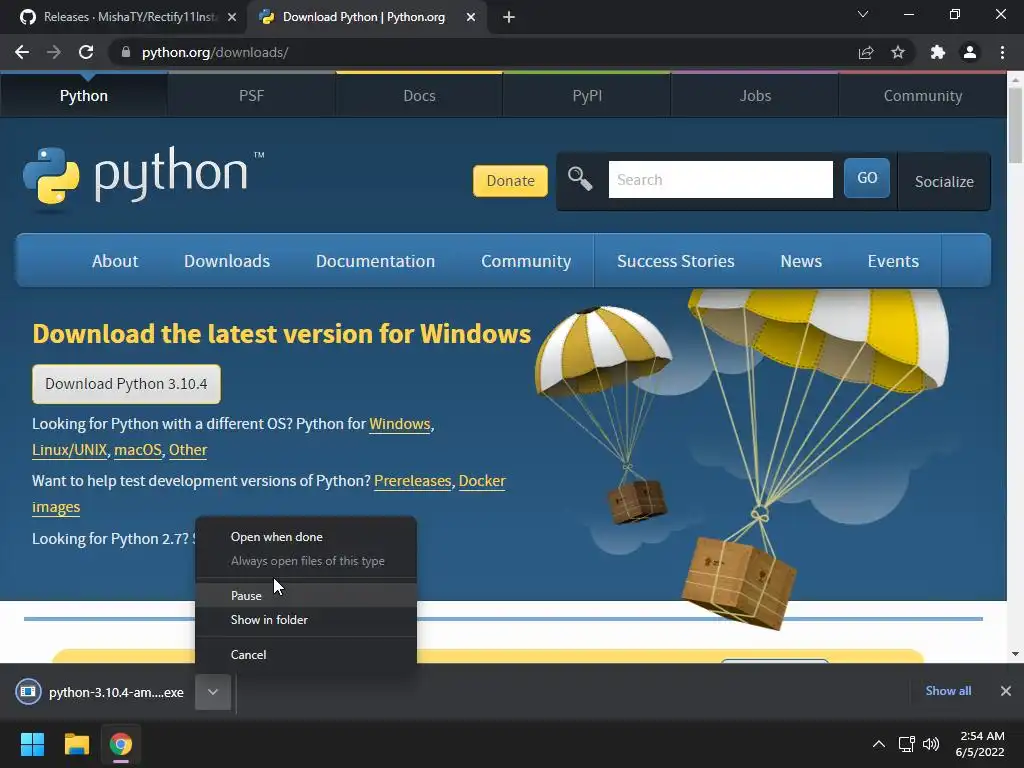Open the About navigation menu

(115, 261)
